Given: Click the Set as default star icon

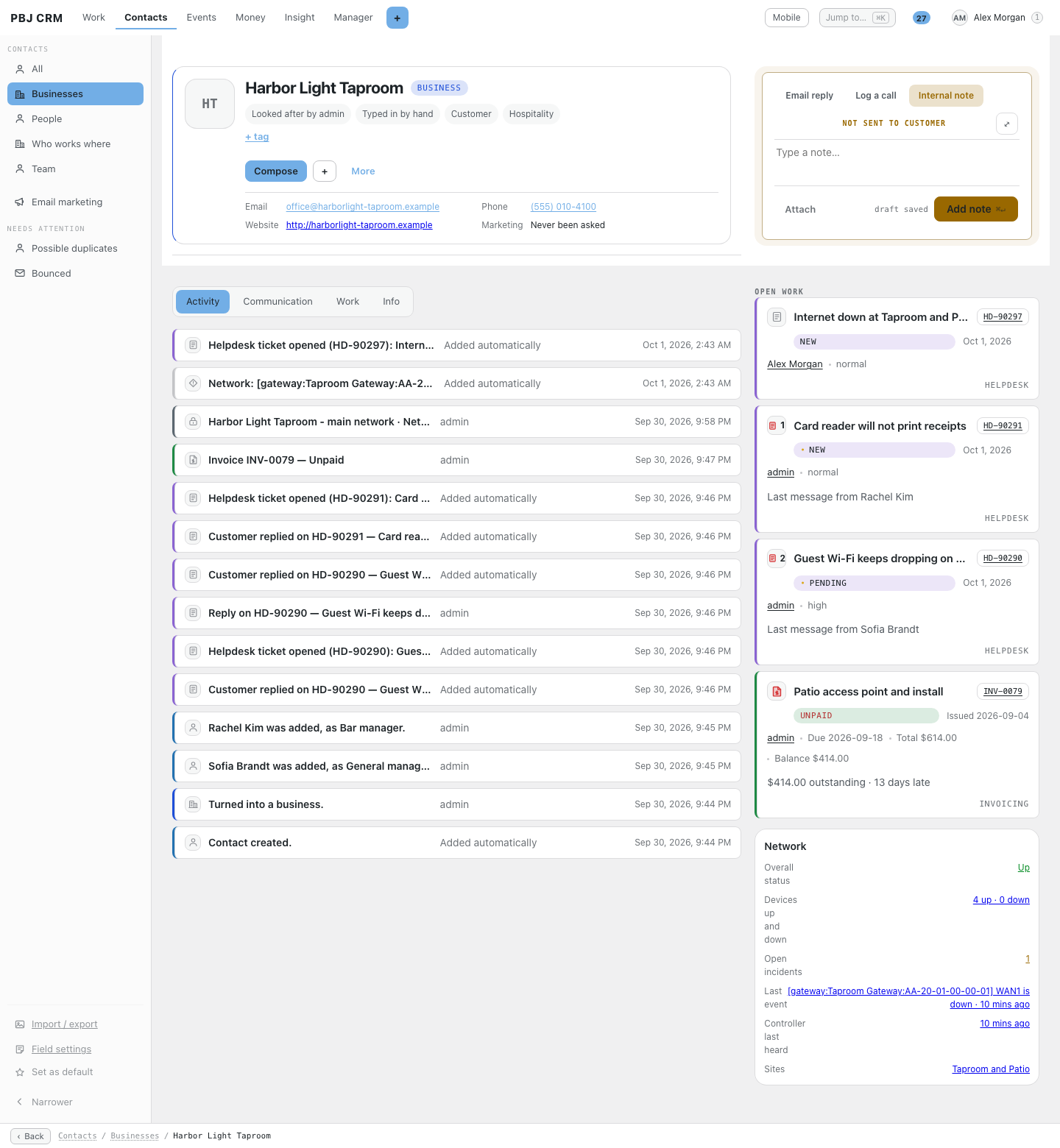Looking at the screenshot, I should point(20,1072).
